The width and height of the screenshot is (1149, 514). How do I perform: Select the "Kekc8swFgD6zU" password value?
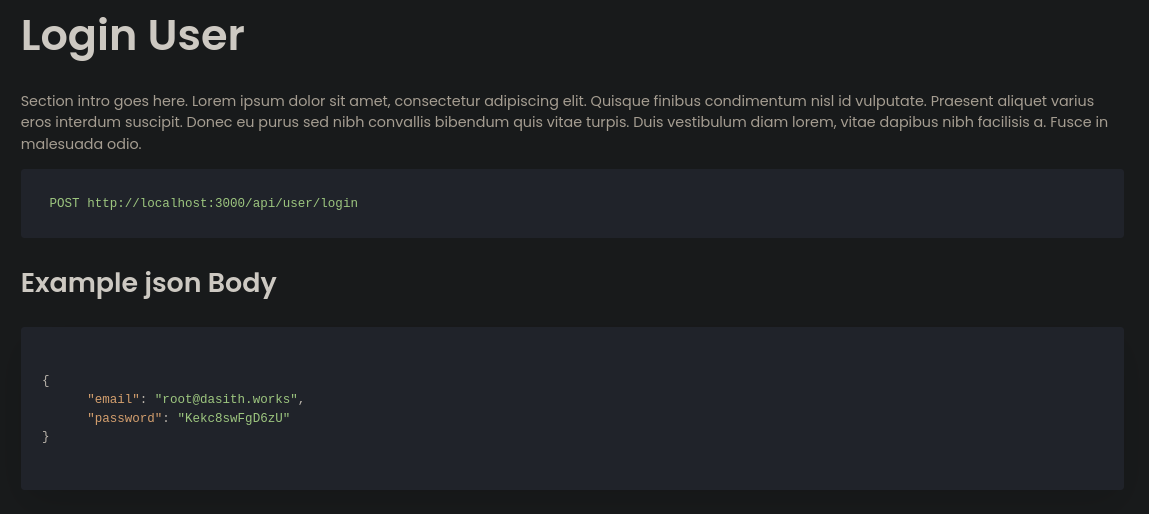(234, 418)
